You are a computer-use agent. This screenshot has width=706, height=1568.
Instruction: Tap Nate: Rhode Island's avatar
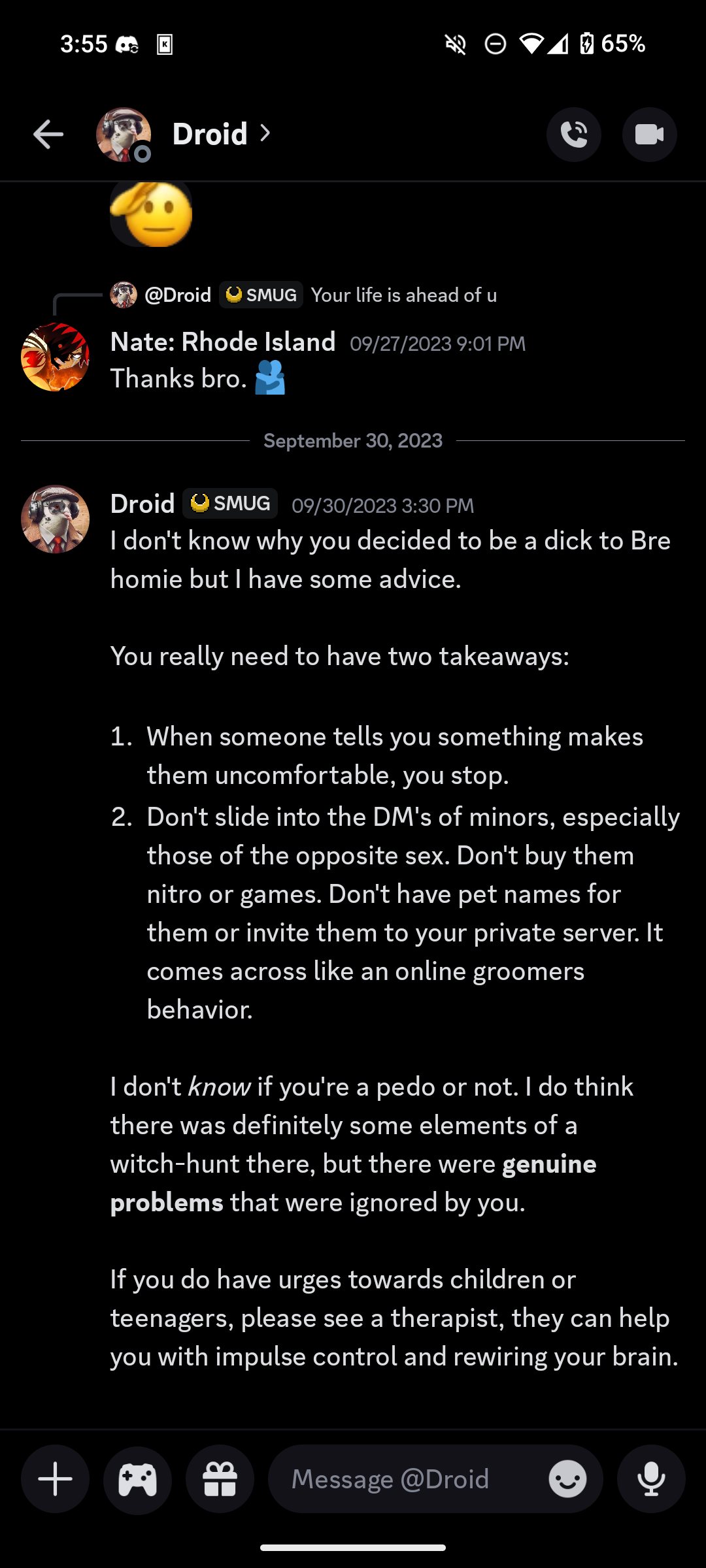click(x=56, y=357)
